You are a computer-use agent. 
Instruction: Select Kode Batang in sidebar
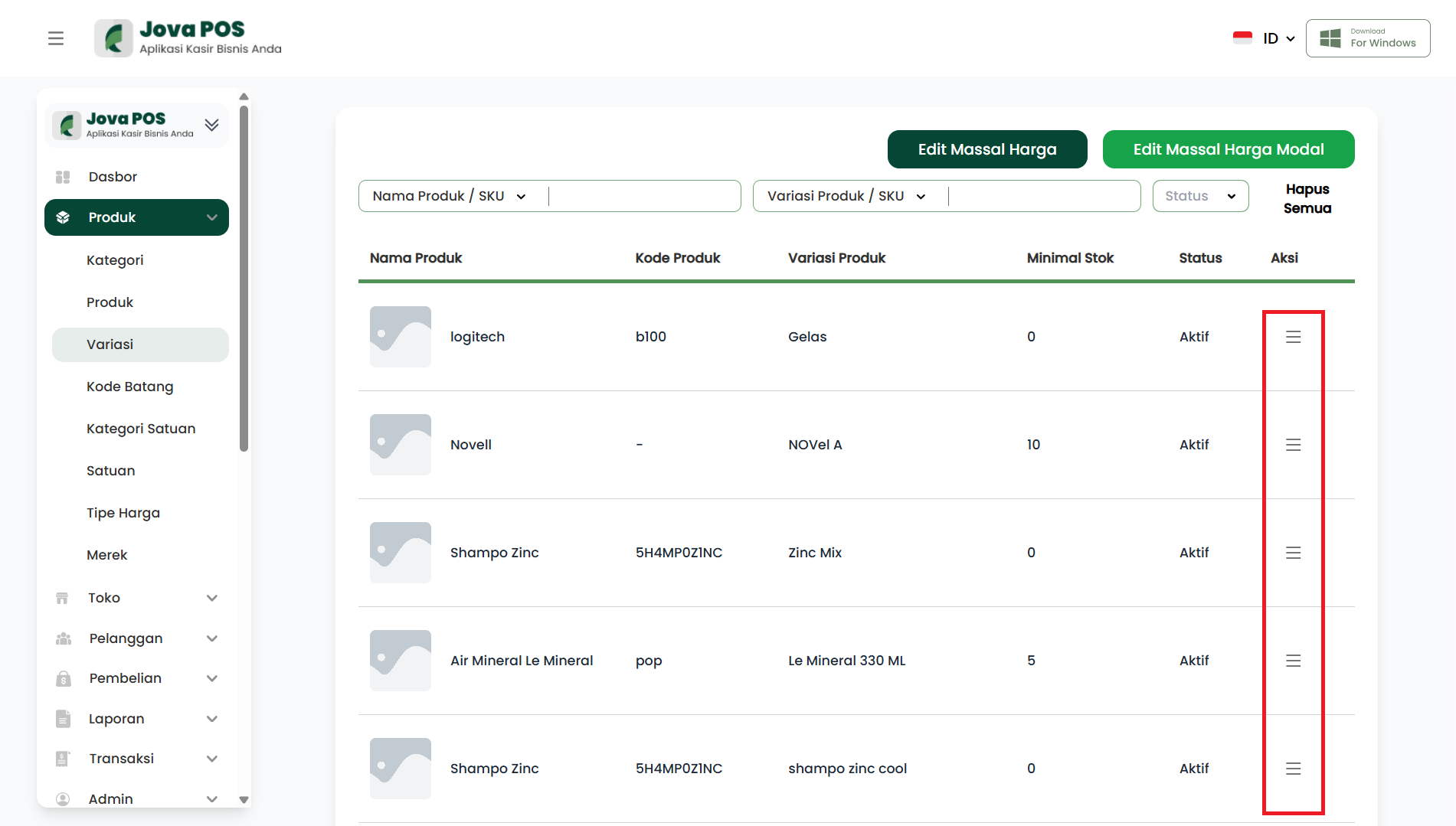pos(129,387)
